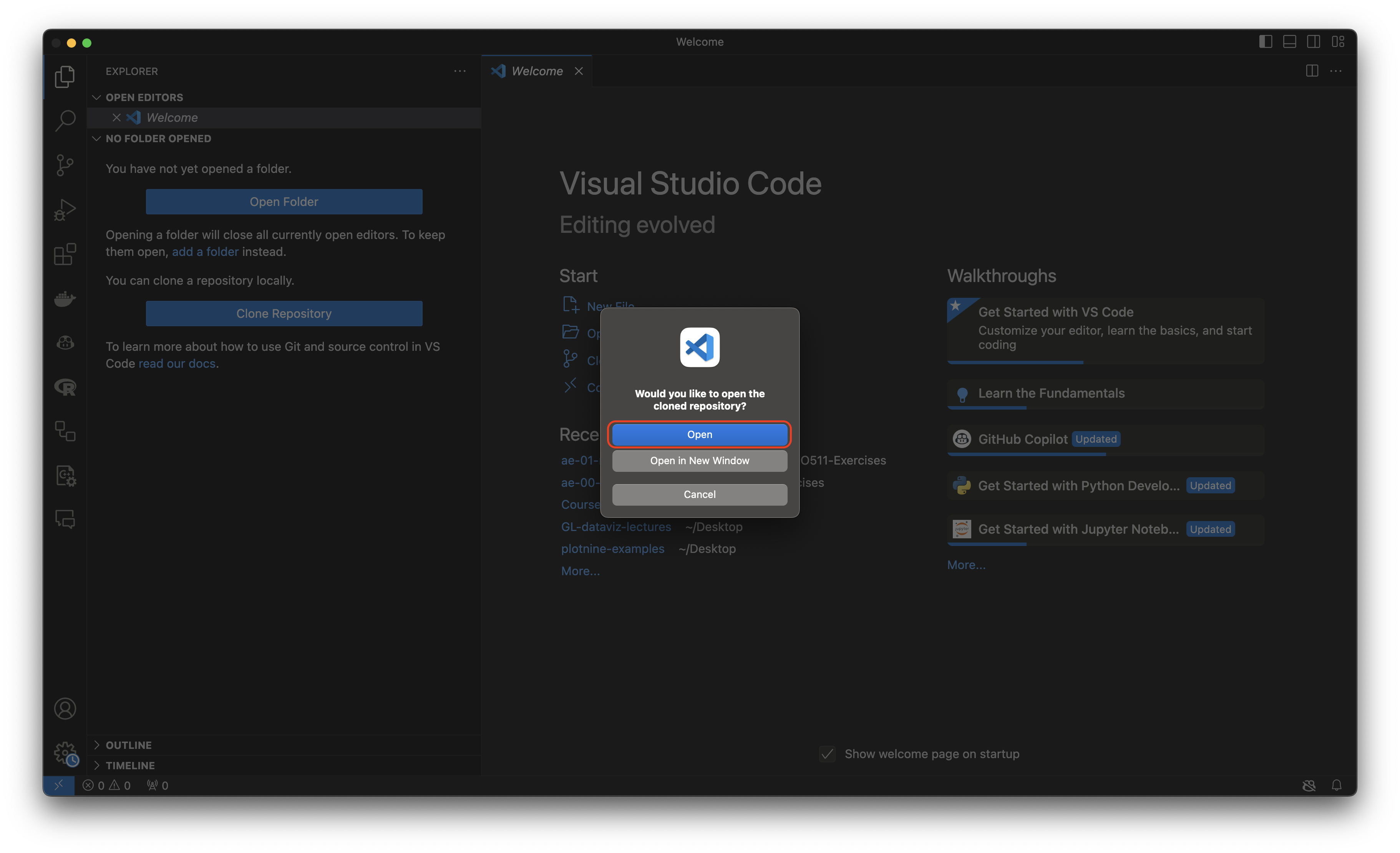Toggle the bottom panel visibility
The height and width of the screenshot is (853, 1400).
pyautogui.click(x=1289, y=41)
